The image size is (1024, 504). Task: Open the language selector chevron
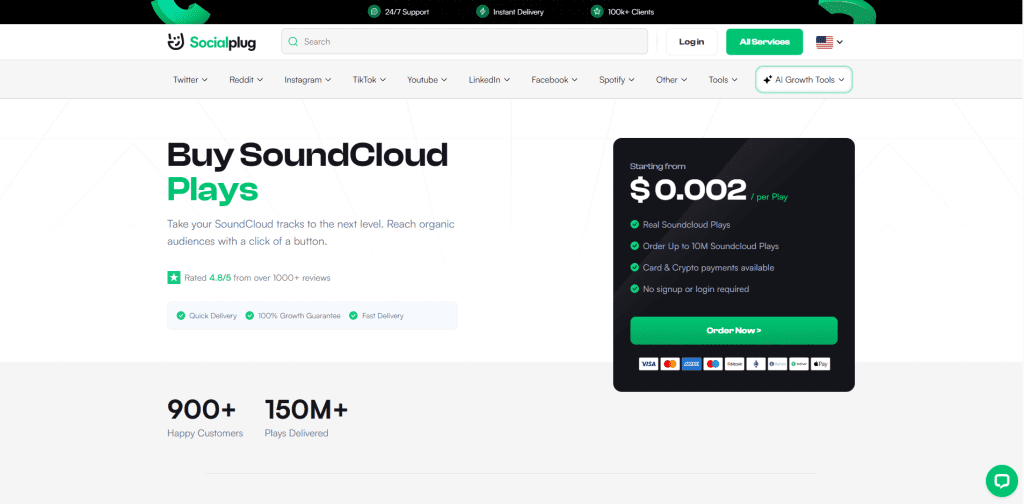click(840, 42)
